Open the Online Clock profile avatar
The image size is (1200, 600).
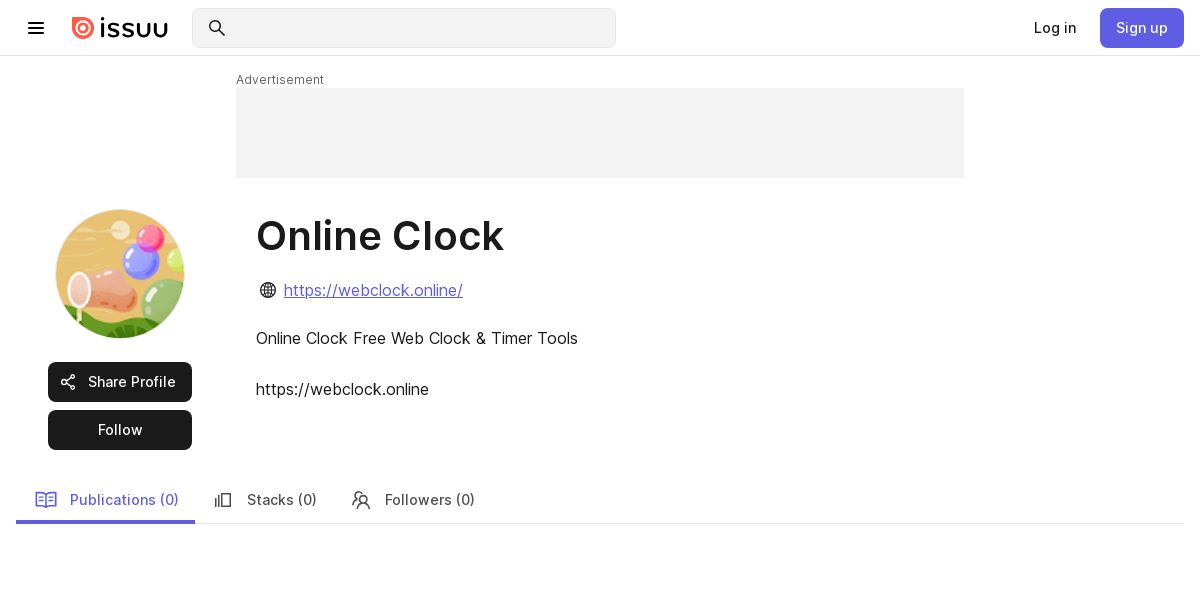coord(120,274)
